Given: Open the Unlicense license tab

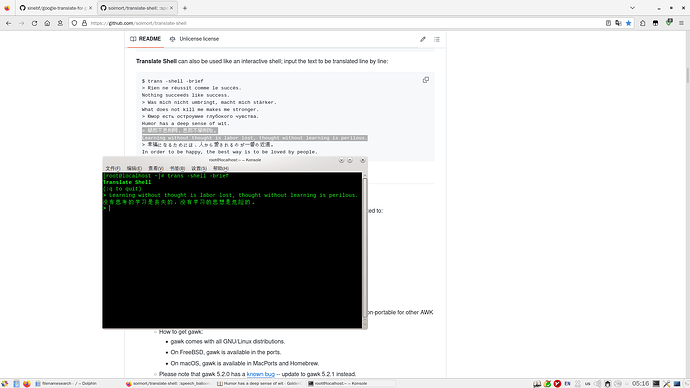Looking at the screenshot, I should point(194,39).
